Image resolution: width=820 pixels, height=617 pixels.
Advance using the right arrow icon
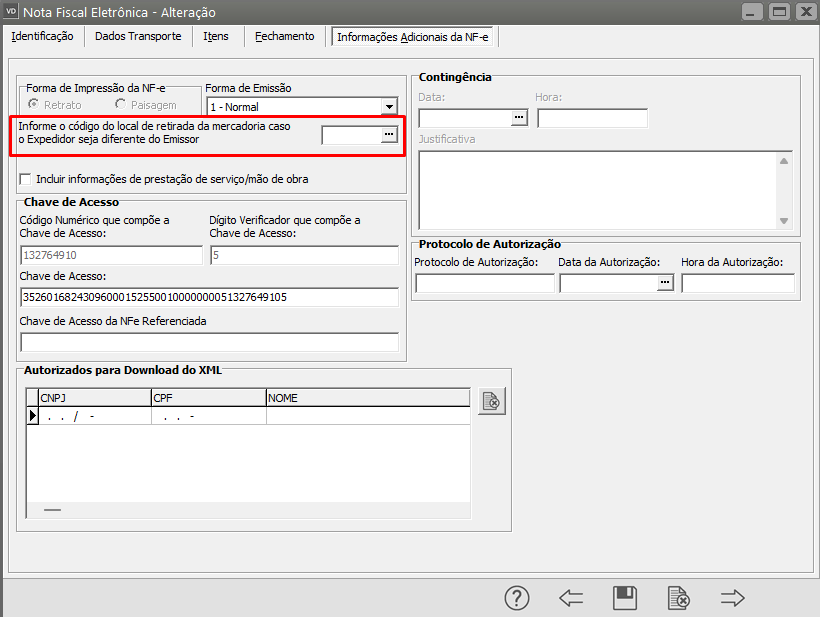[733, 598]
